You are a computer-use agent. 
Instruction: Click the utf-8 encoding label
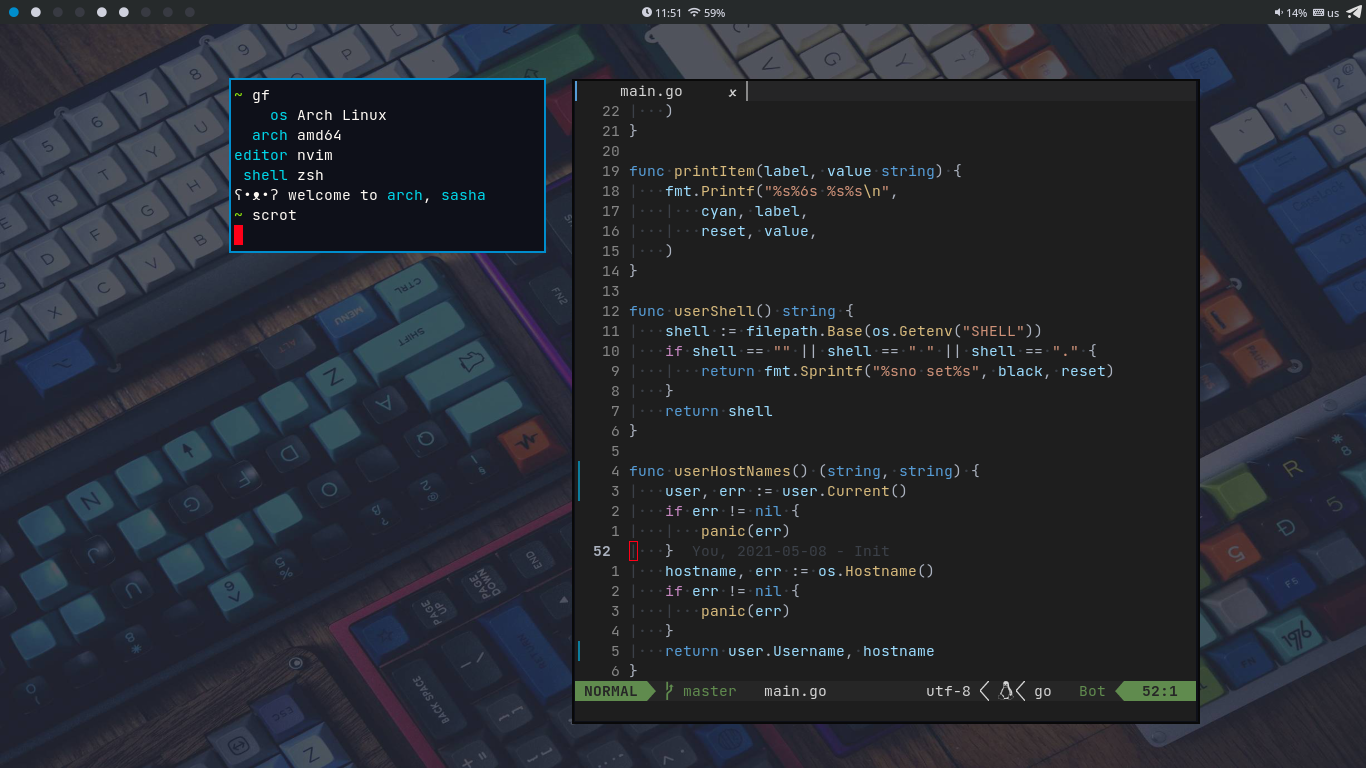(948, 691)
